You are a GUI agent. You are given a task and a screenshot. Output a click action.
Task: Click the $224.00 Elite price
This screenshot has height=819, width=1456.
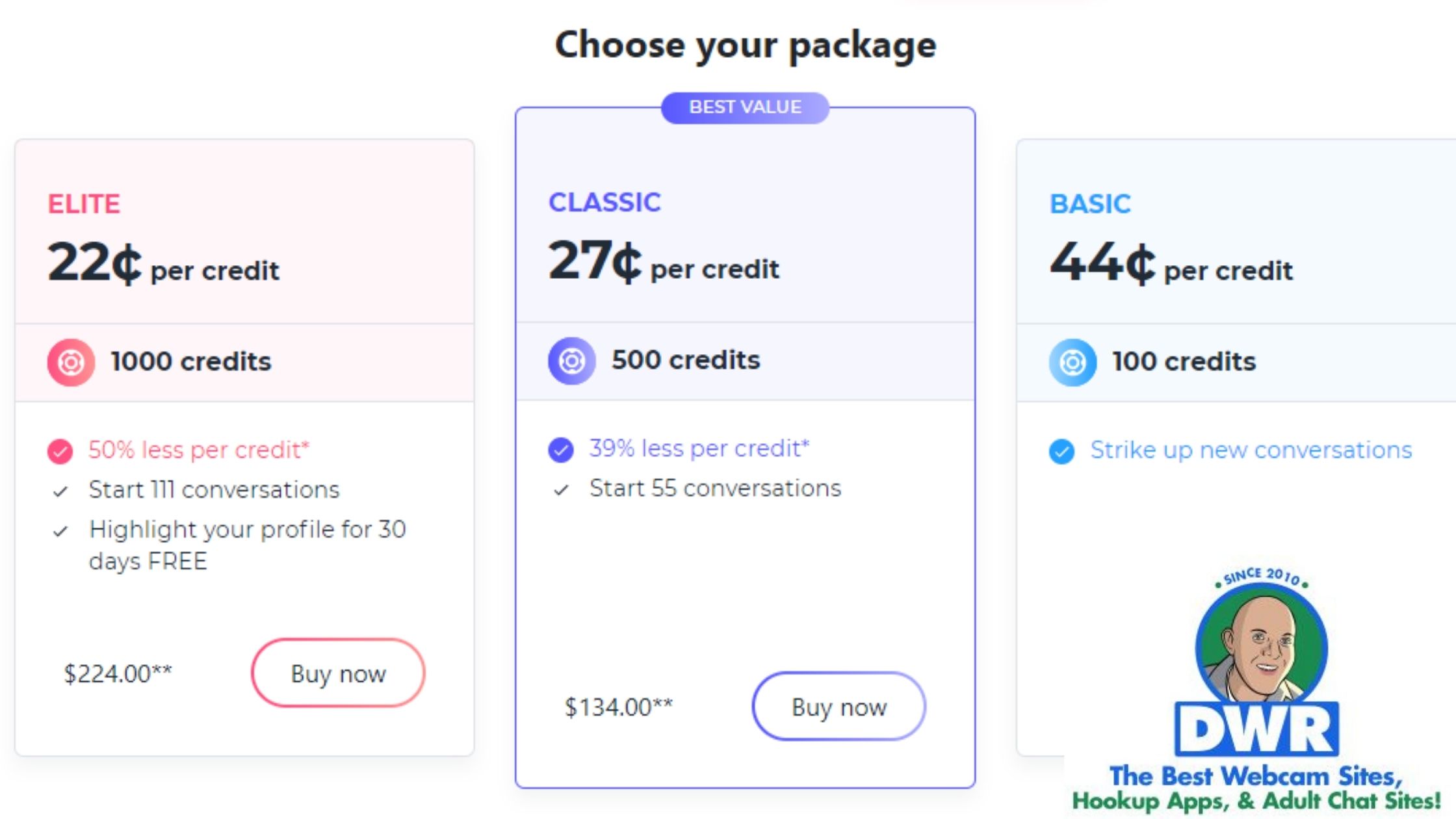[118, 673]
